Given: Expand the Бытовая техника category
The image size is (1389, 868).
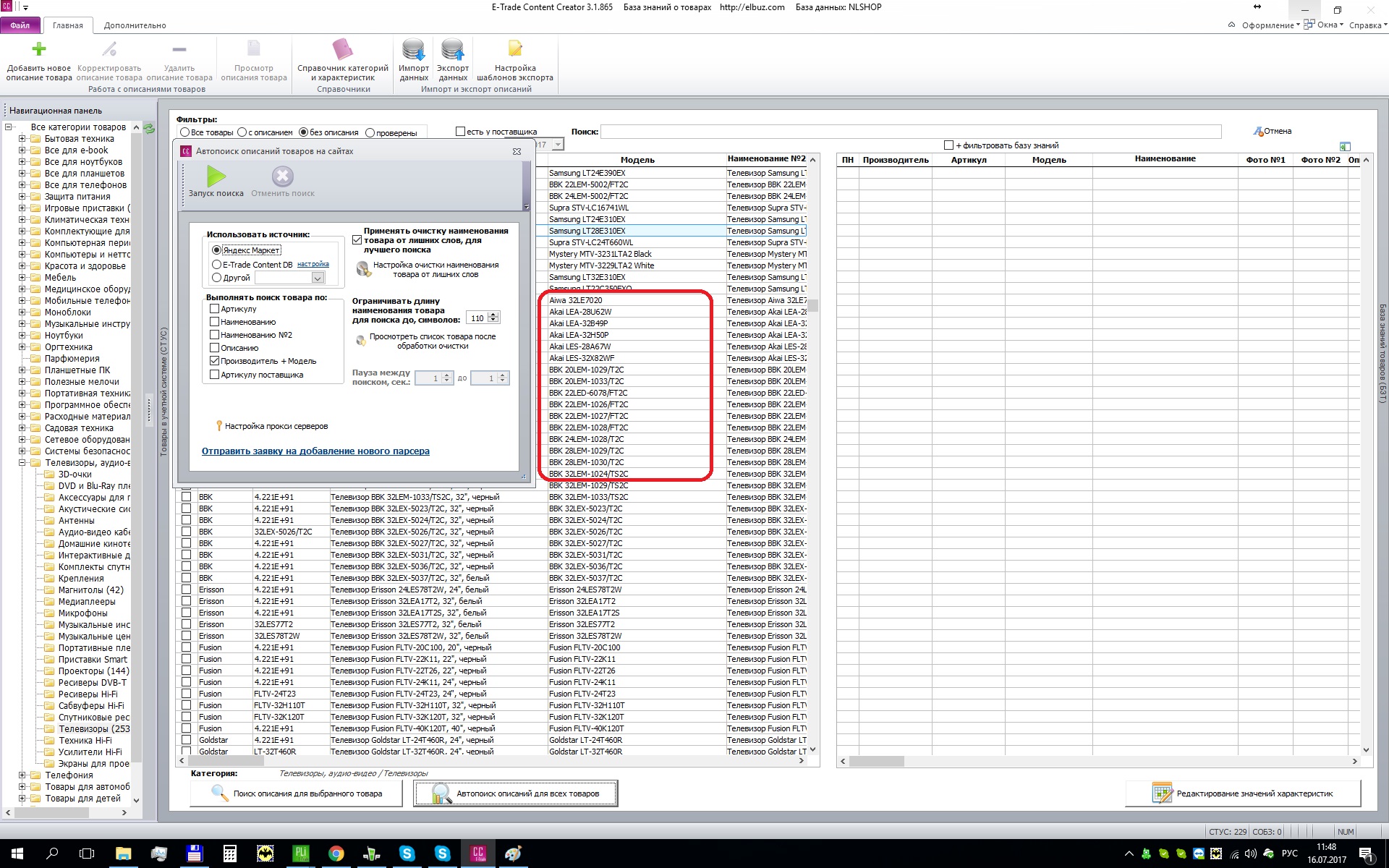Looking at the screenshot, I should click(22, 139).
